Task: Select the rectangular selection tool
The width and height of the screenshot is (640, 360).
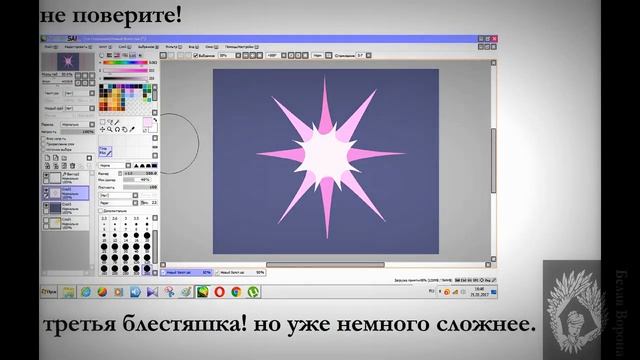Action: tap(102, 122)
